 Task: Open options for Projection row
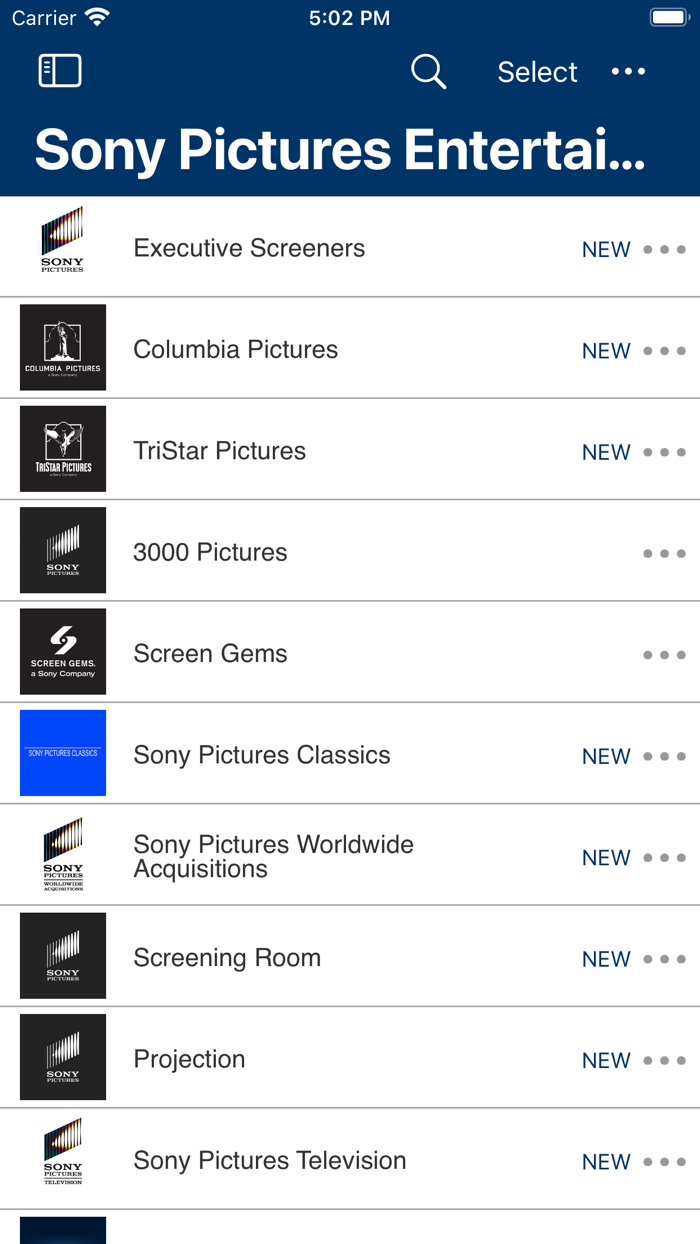pos(664,1060)
